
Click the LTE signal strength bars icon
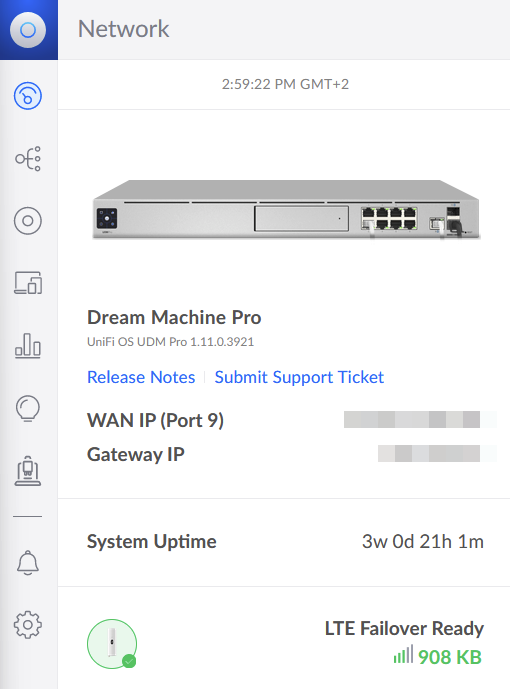403,654
